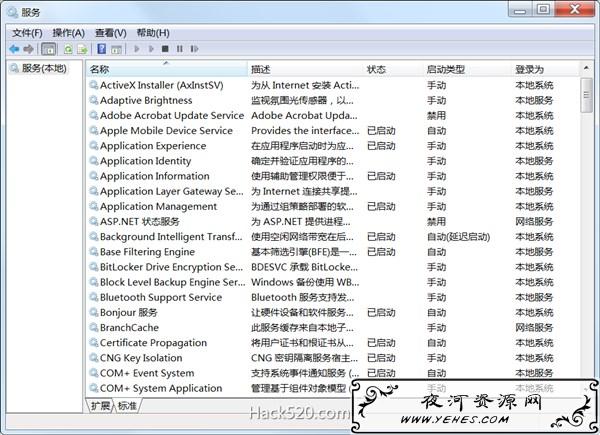Screen dimensions: 600x435
Task: Click 已启动 status of Apple Mobile Device
Action: (x=381, y=130)
